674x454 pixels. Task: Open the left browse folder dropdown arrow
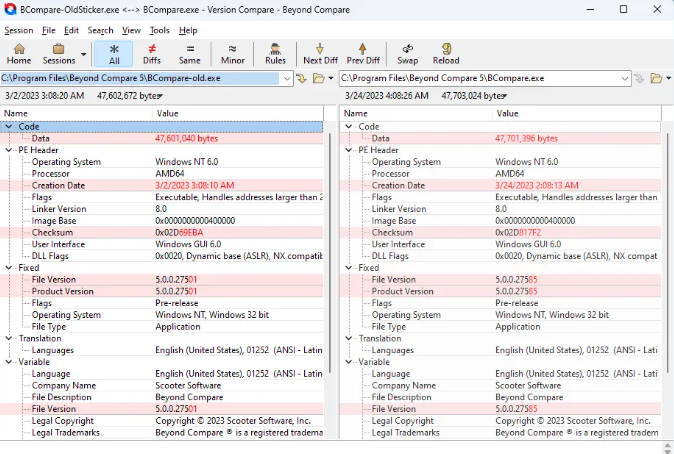tap(331, 78)
